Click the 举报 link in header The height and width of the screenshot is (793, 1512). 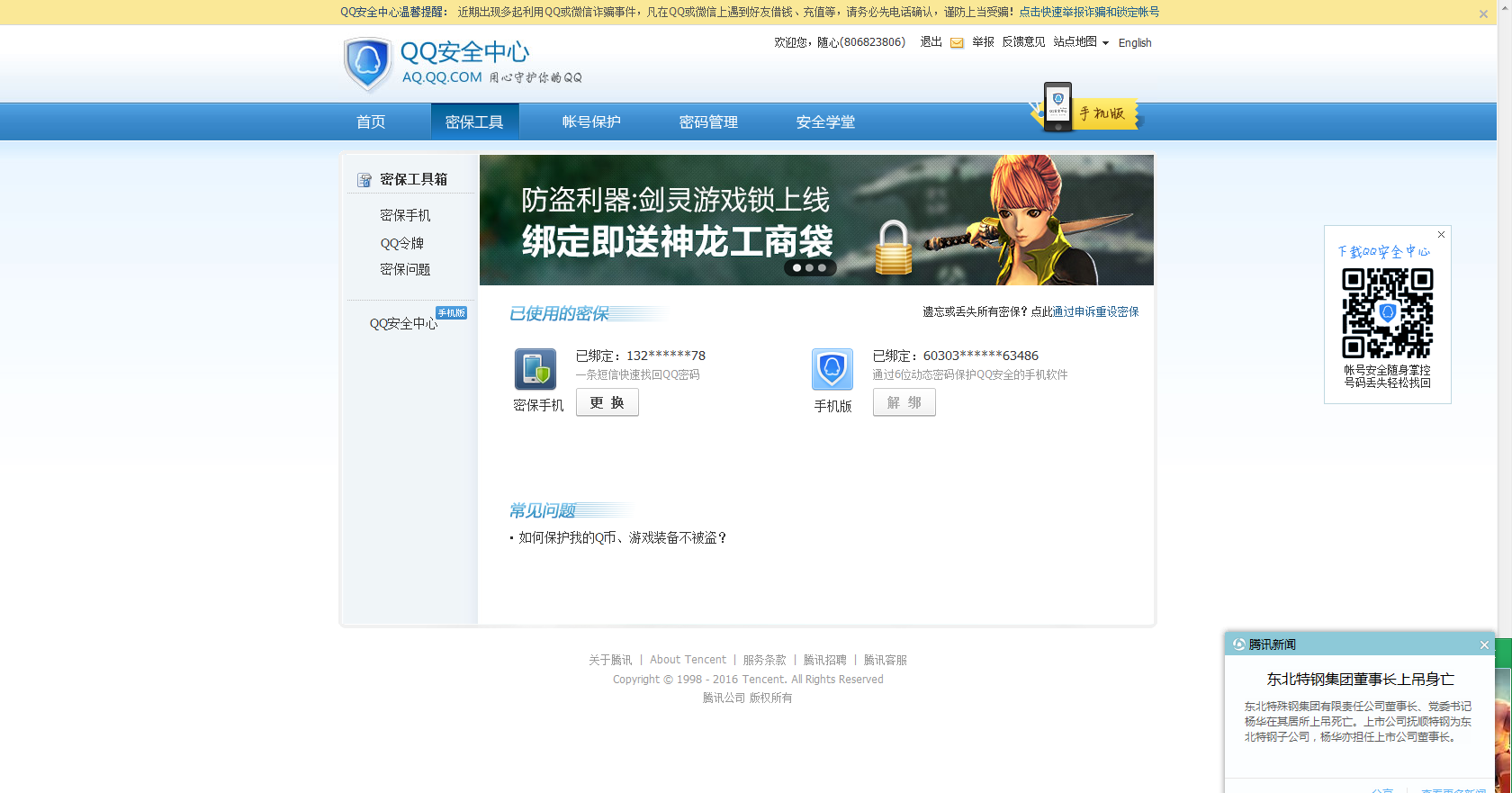point(983,42)
